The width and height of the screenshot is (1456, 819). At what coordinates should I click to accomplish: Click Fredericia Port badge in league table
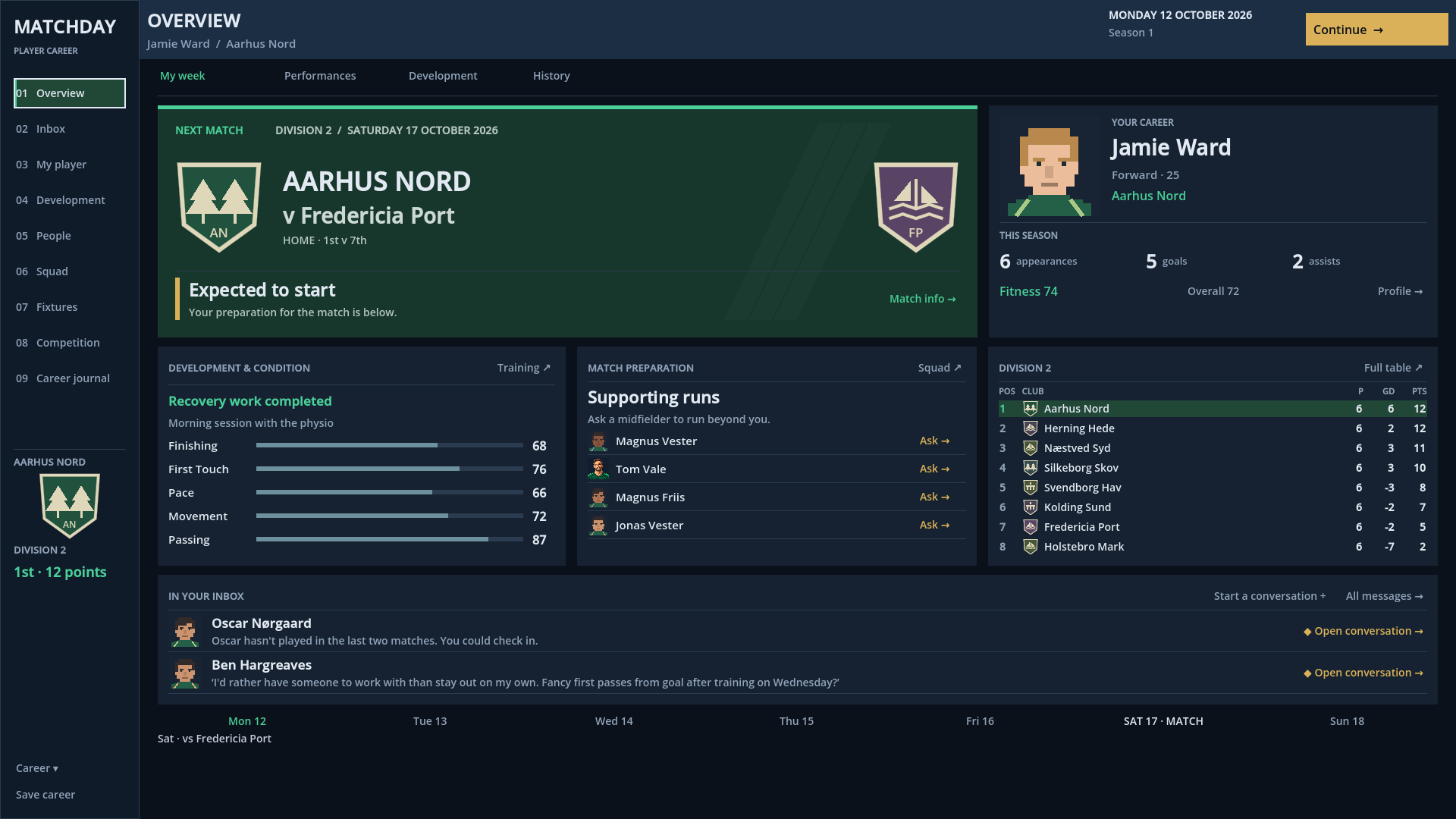point(1031,527)
